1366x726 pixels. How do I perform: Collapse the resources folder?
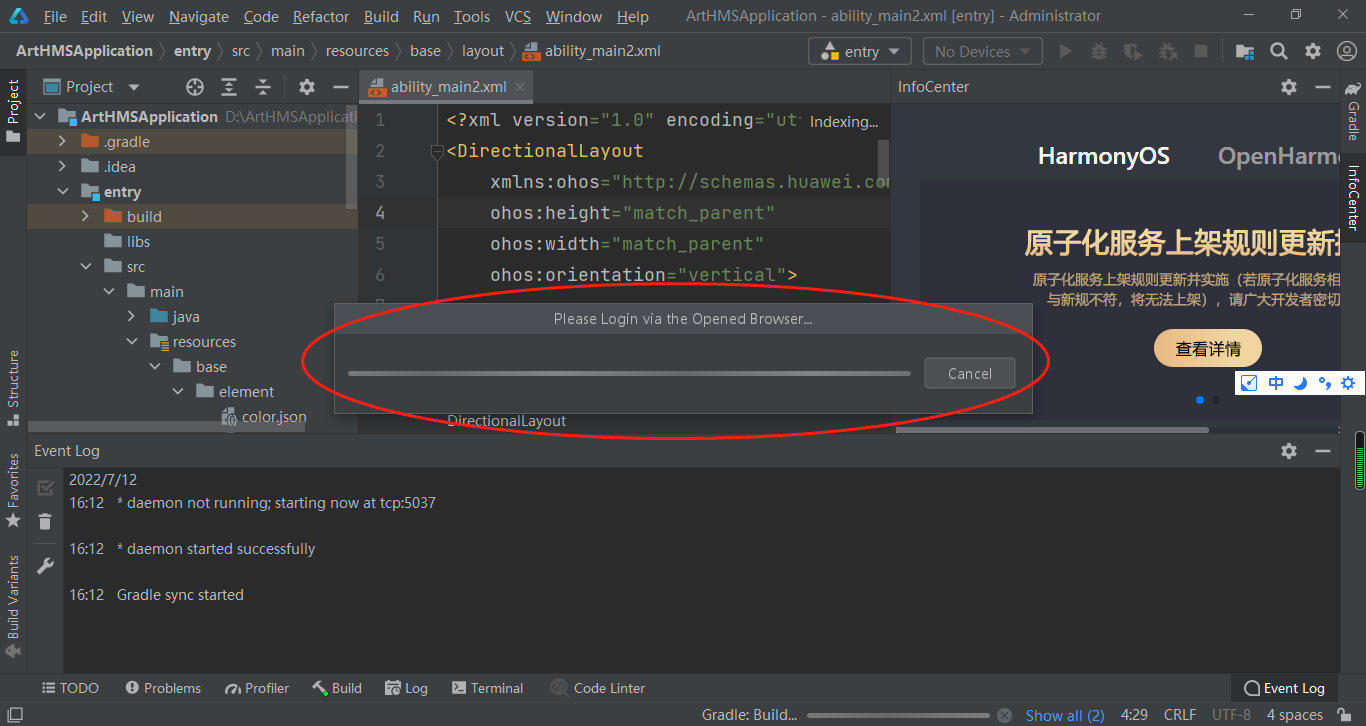pyautogui.click(x=131, y=342)
